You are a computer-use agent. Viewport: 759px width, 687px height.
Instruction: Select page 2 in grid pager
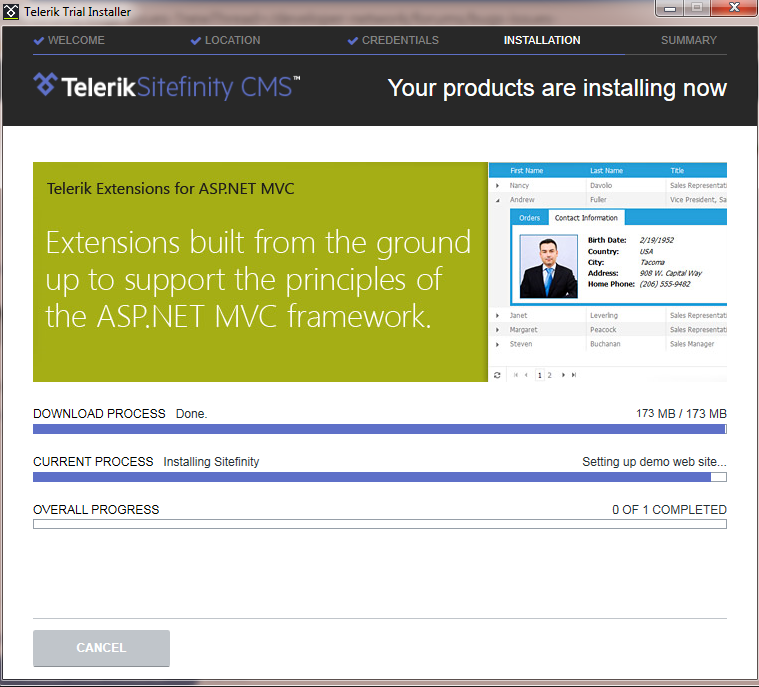pyautogui.click(x=549, y=375)
